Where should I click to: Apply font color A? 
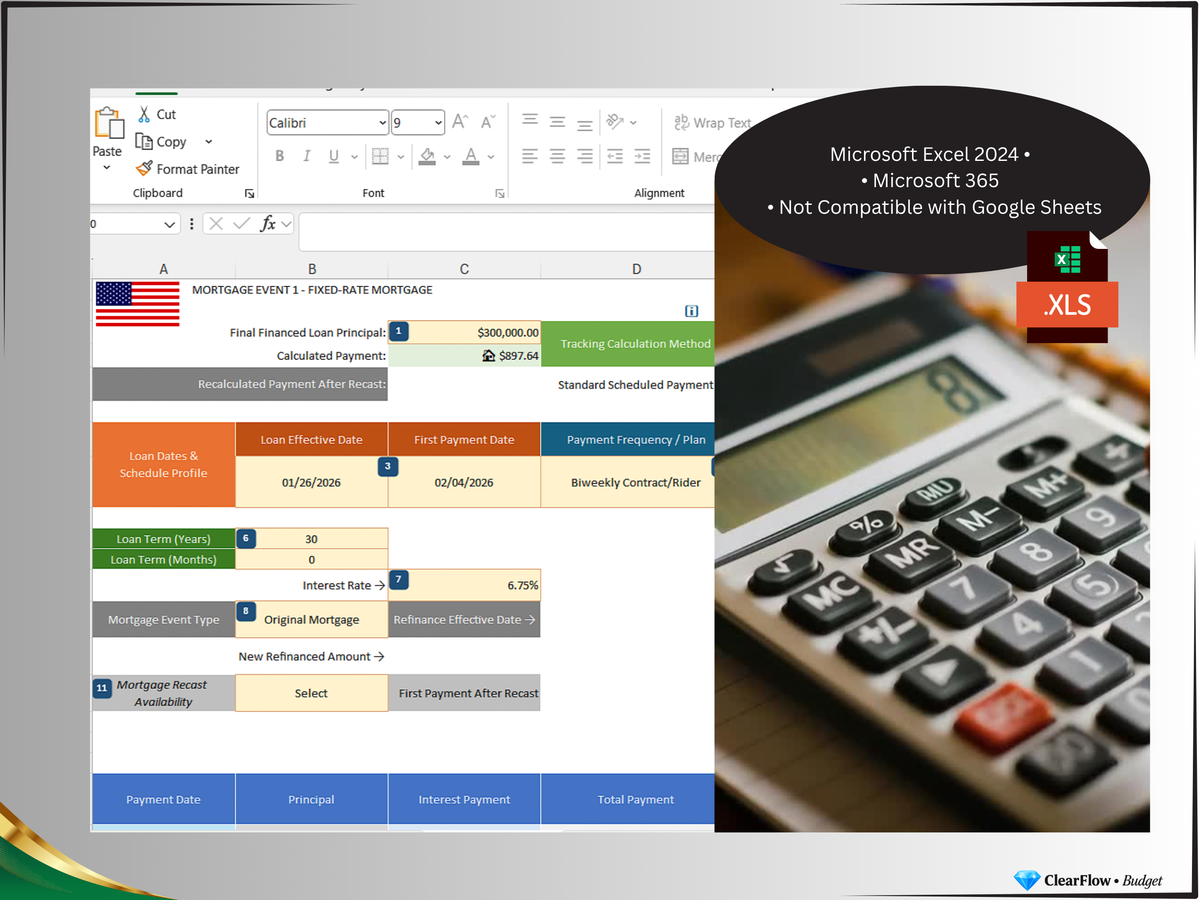tap(469, 156)
